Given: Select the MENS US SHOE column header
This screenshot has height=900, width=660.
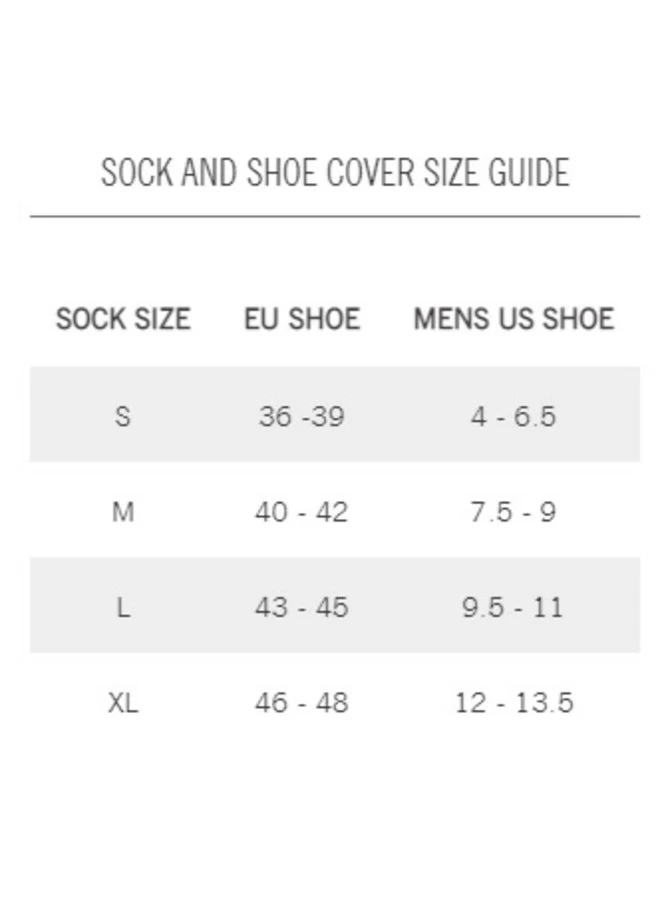Looking at the screenshot, I should point(513,319).
